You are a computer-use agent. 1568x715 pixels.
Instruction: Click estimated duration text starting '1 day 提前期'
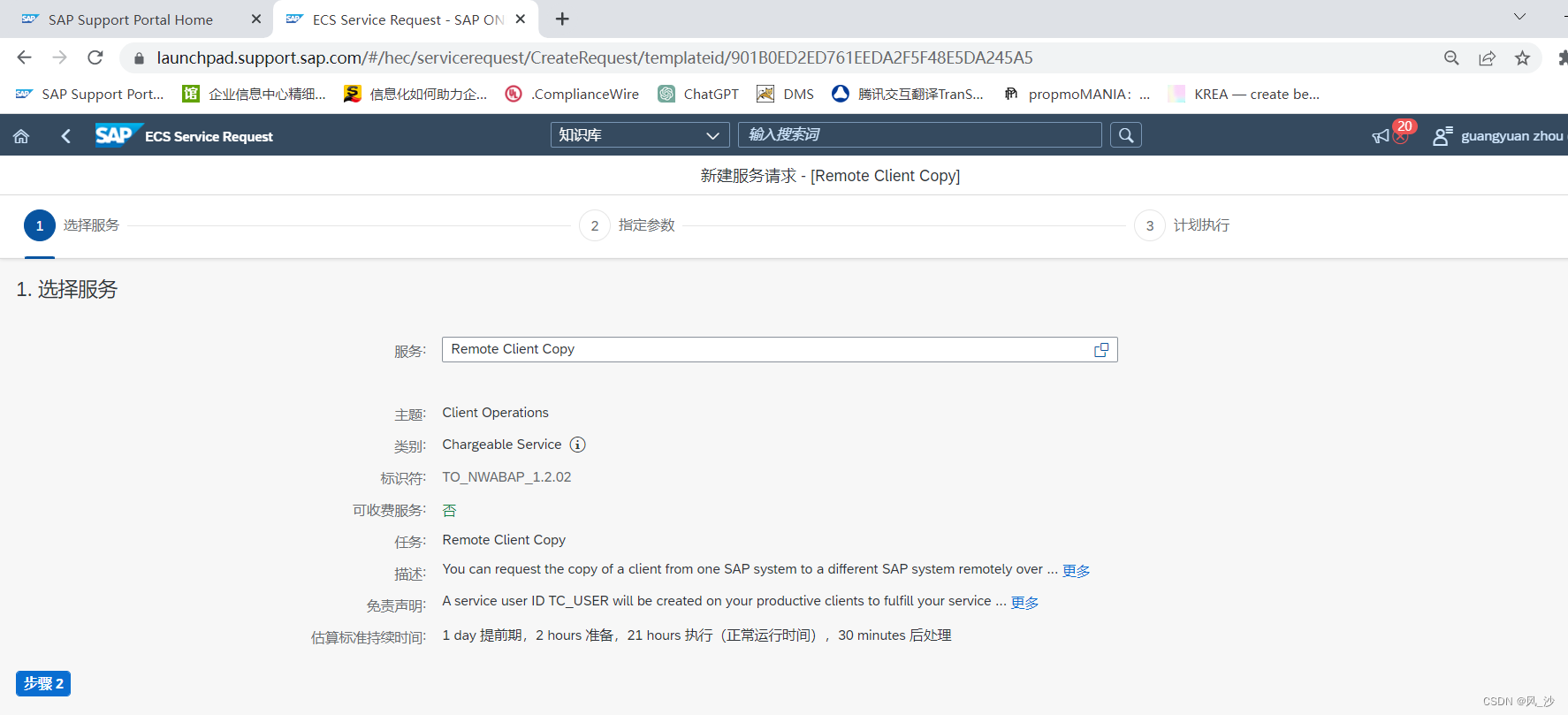(x=696, y=635)
